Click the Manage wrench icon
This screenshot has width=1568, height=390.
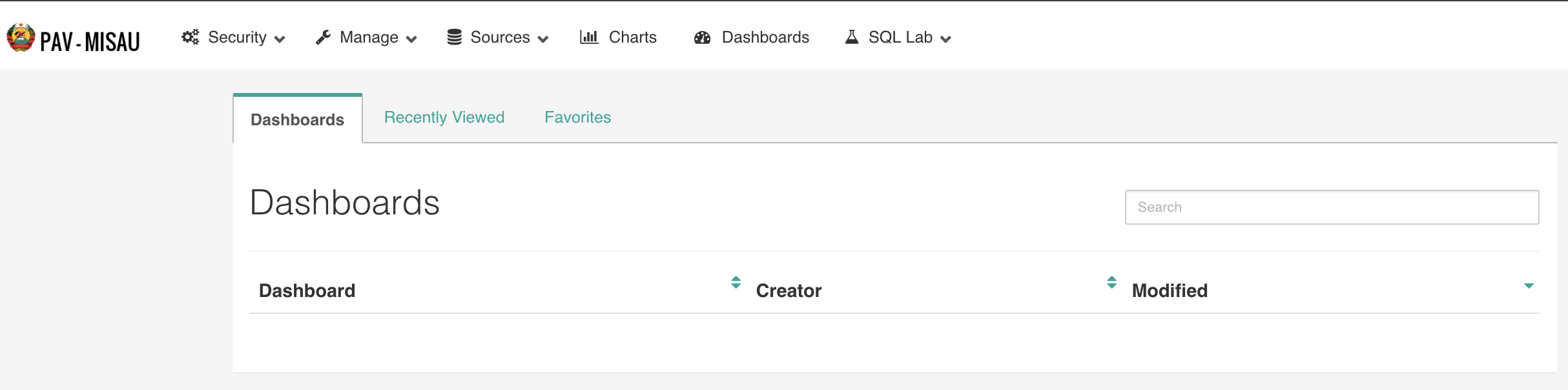pos(323,37)
